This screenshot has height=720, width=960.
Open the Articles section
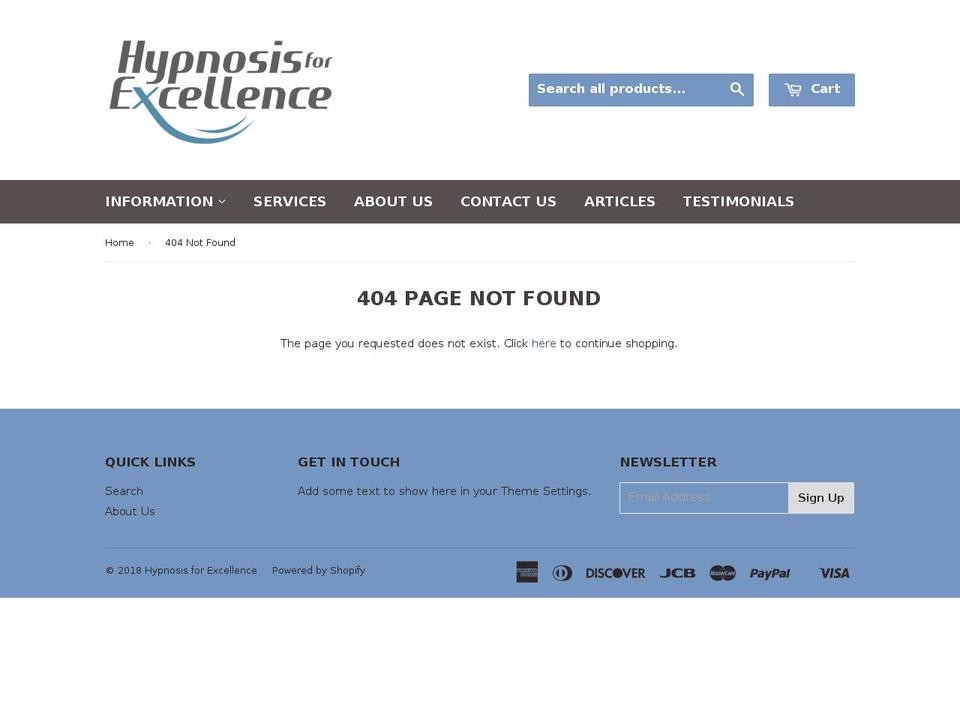click(620, 201)
